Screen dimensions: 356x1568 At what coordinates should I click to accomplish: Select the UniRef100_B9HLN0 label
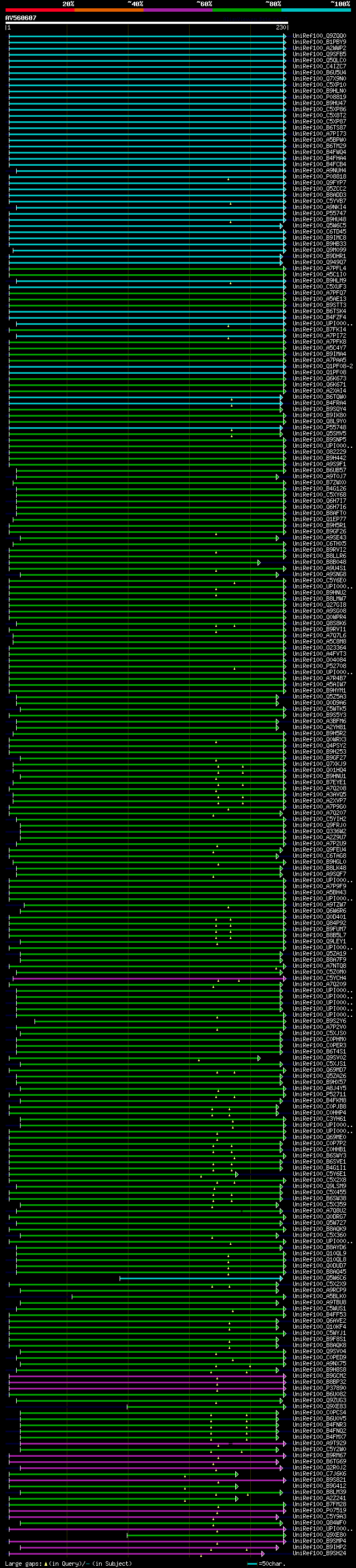pyautogui.click(x=319, y=91)
